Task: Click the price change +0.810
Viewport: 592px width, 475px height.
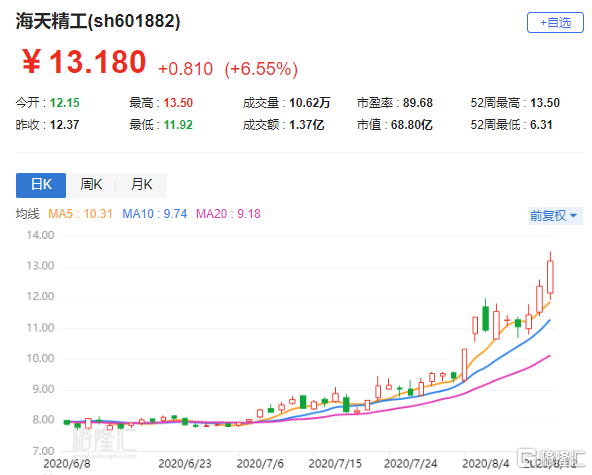Action: (185, 69)
